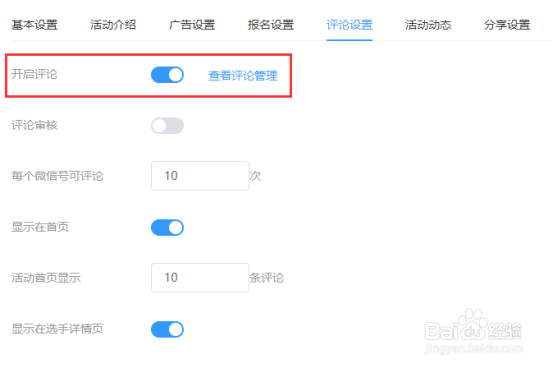The height and width of the screenshot is (368, 554).
Task: Open 查看评论管理 link
Action: point(243,76)
